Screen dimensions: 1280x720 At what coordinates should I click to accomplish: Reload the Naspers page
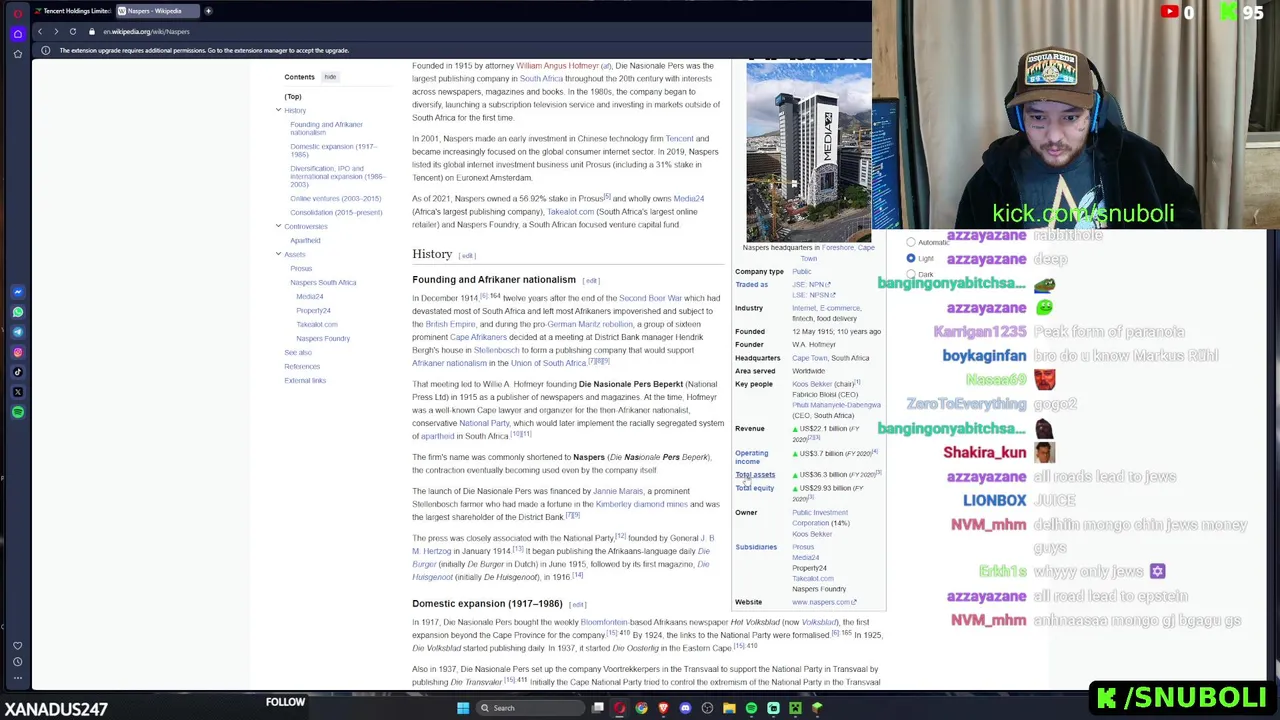tap(73, 31)
